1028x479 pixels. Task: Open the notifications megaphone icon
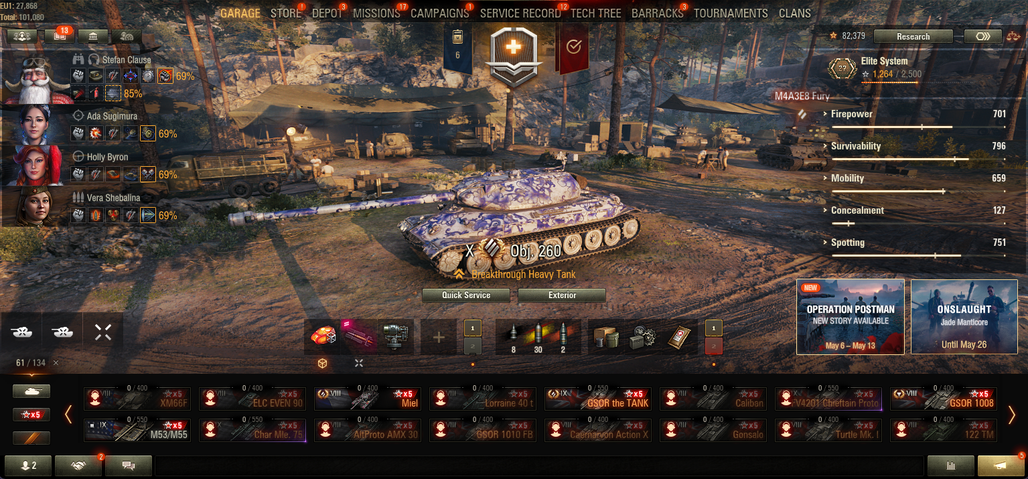(1001, 466)
